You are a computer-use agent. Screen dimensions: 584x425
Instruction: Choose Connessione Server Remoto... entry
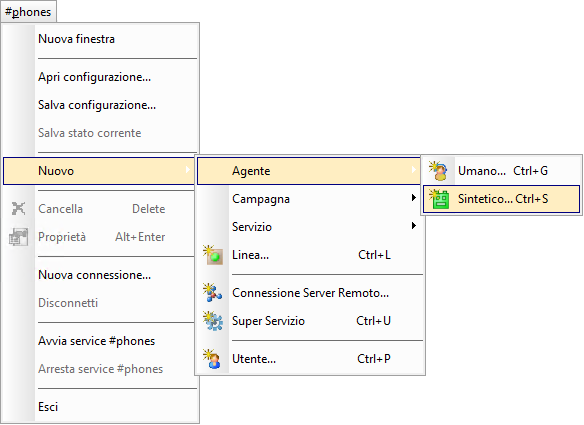(x=310, y=293)
